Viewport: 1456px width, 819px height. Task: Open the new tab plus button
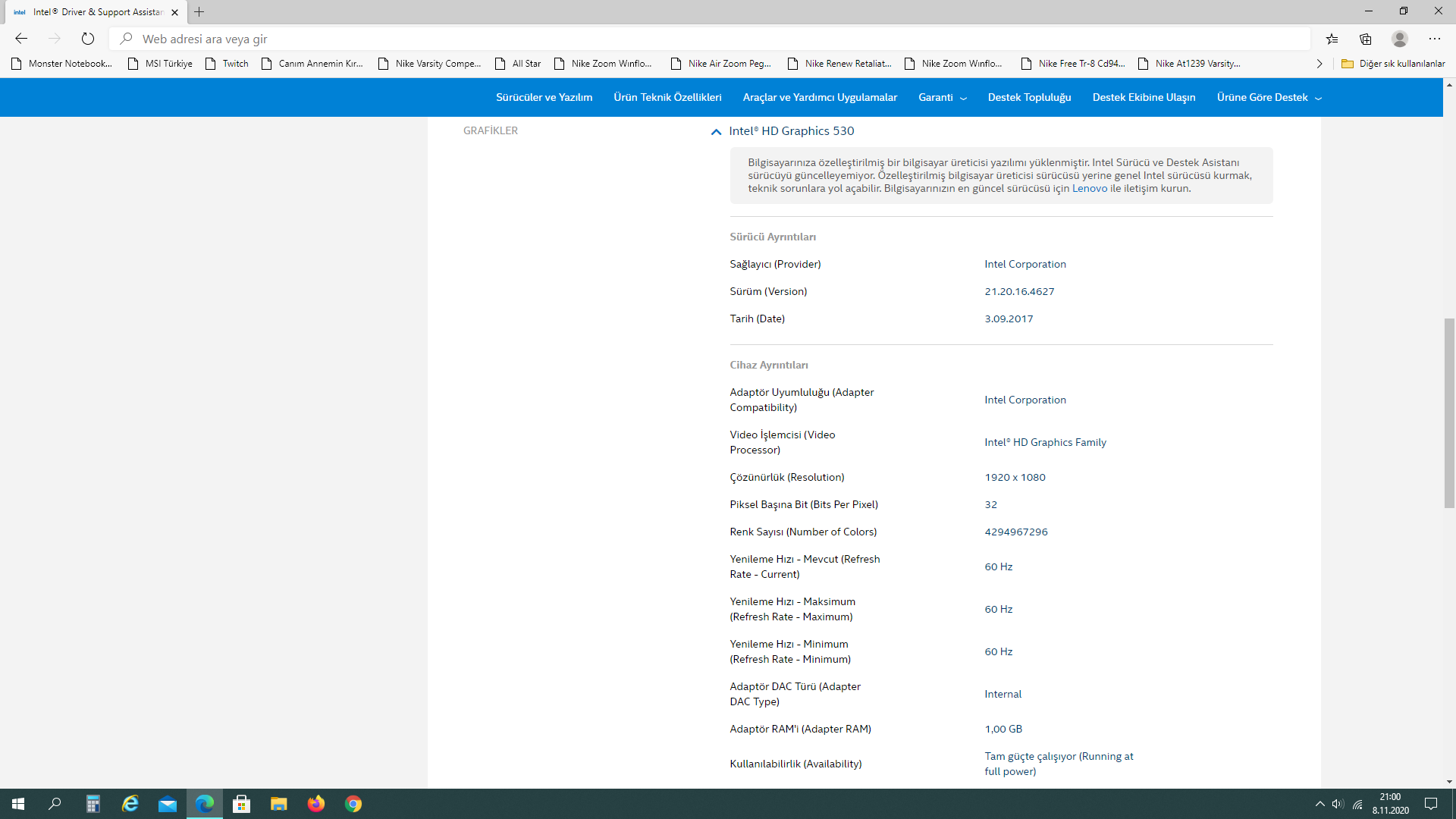[199, 12]
